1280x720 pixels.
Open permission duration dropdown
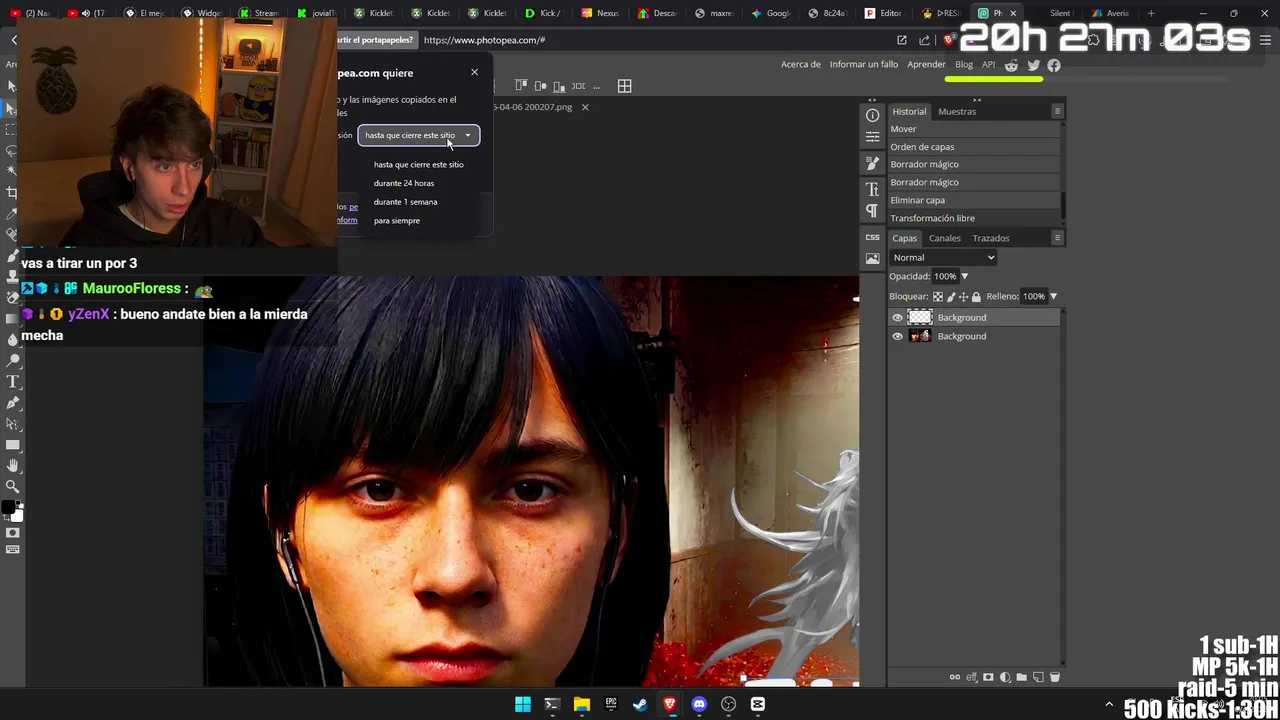pyautogui.click(x=418, y=135)
